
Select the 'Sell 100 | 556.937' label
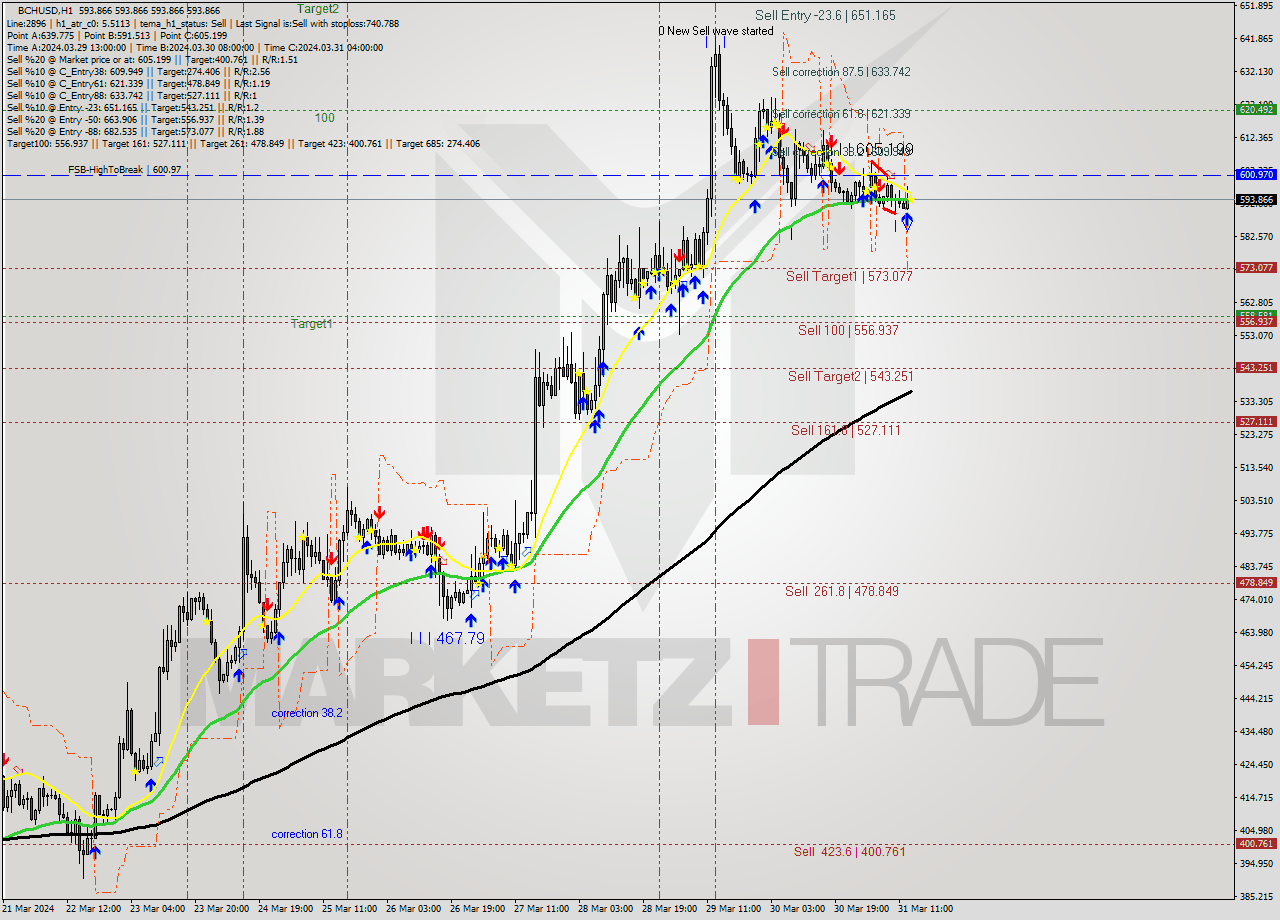coord(848,330)
